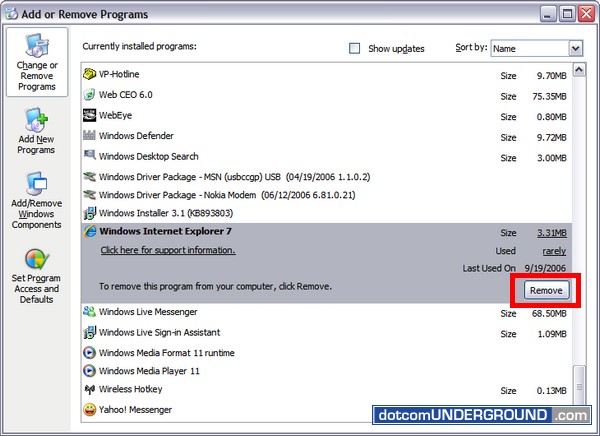Click the program list scroll up arrow

579,70
